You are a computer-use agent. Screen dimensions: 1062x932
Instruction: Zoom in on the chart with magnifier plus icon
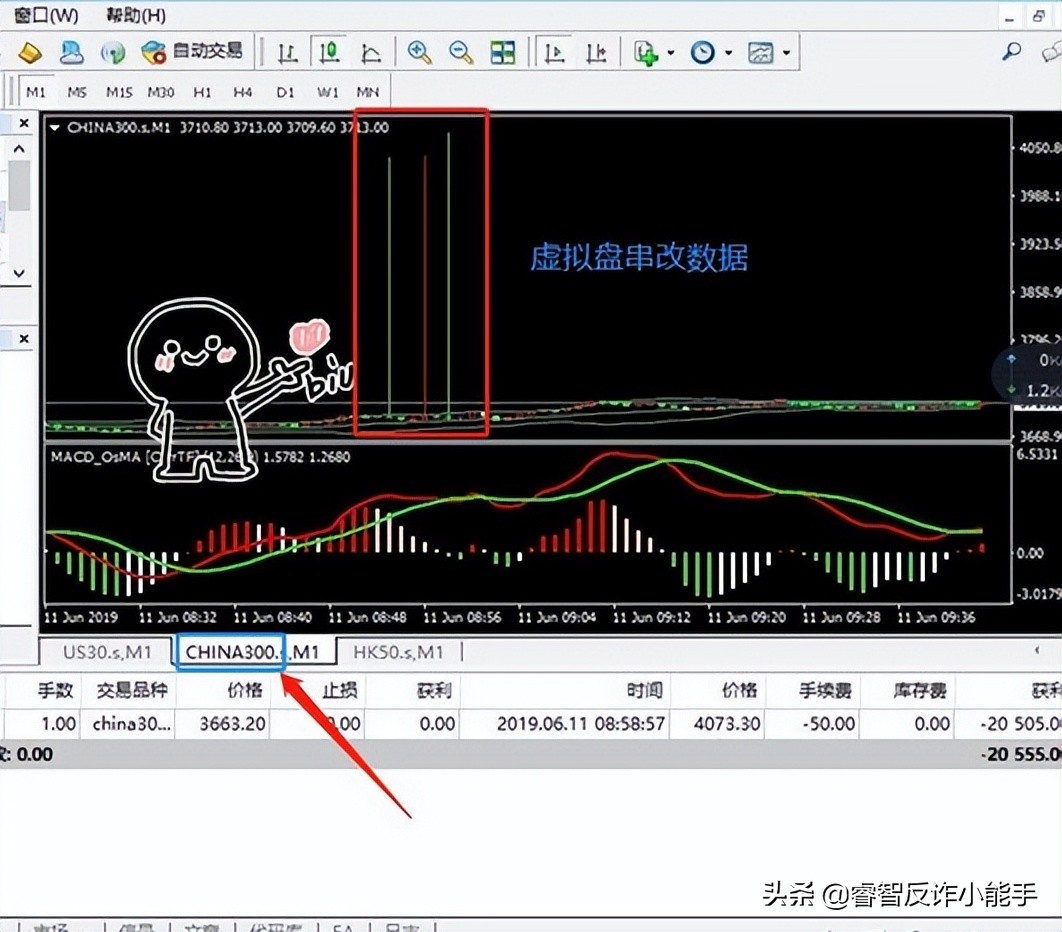click(420, 52)
